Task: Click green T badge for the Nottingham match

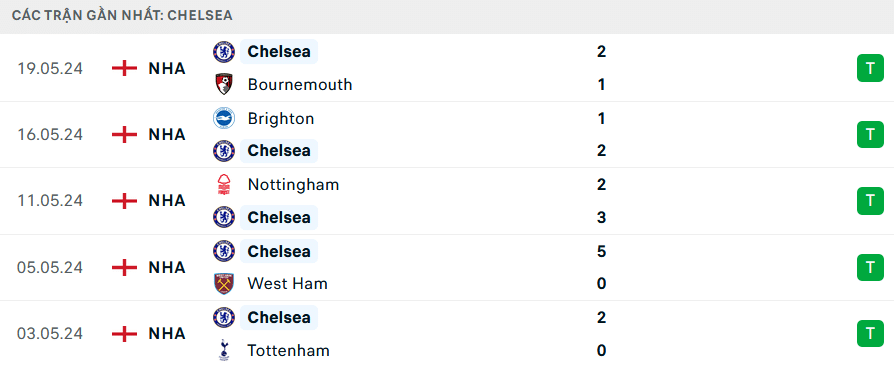Action: tap(870, 201)
